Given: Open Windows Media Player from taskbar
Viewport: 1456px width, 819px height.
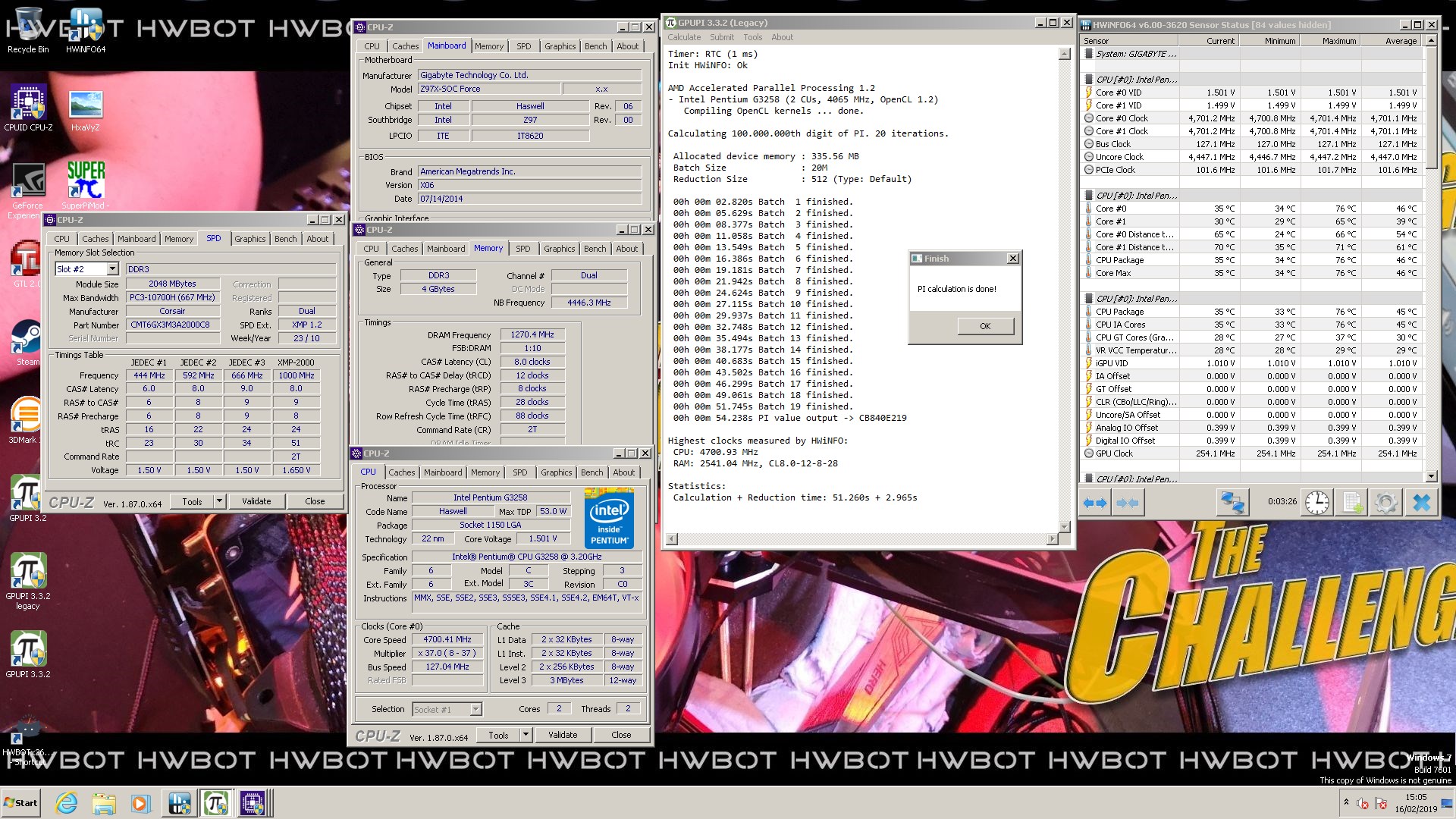Looking at the screenshot, I should tap(140, 803).
